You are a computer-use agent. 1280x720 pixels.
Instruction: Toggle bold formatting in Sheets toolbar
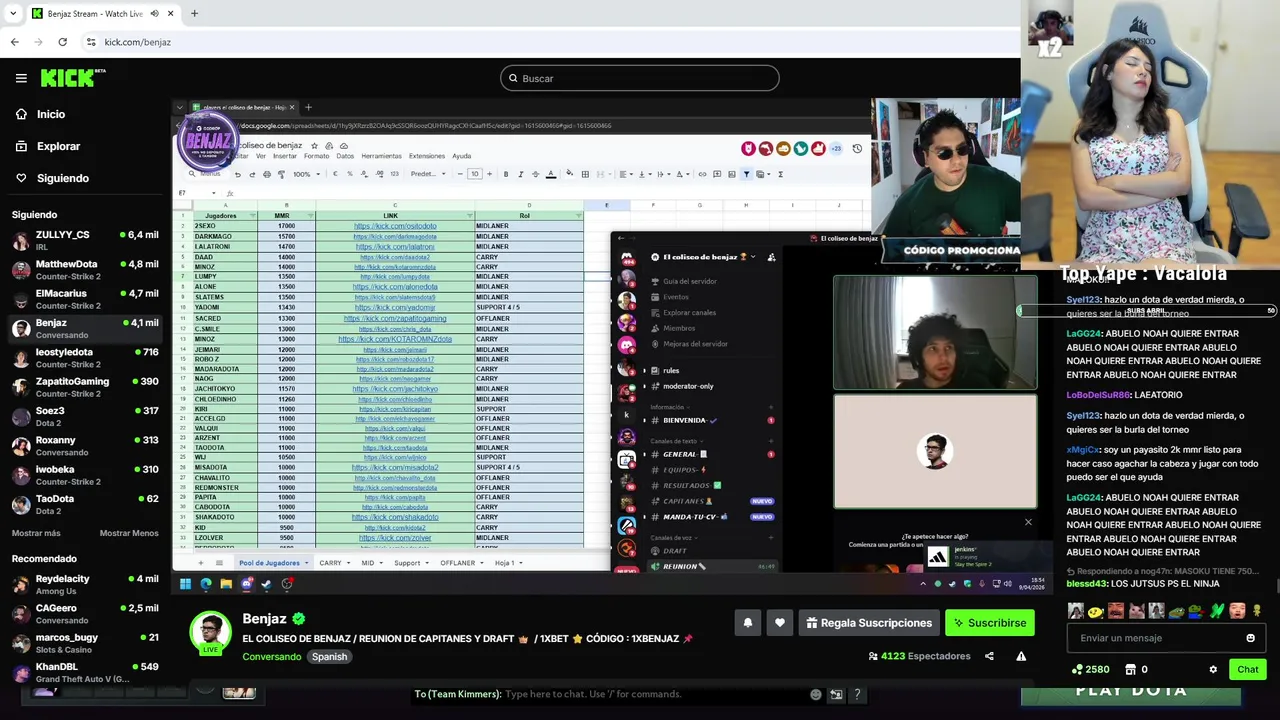[505, 174]
